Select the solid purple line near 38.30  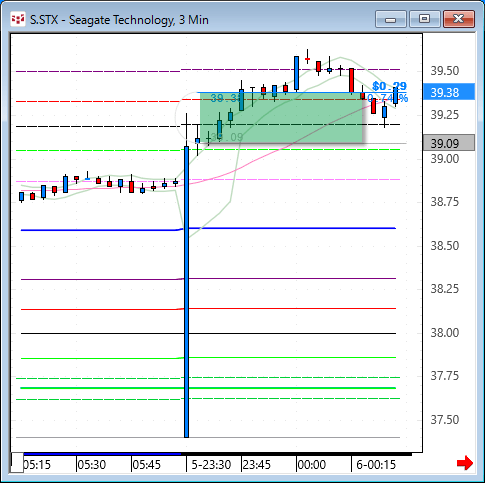208,279
